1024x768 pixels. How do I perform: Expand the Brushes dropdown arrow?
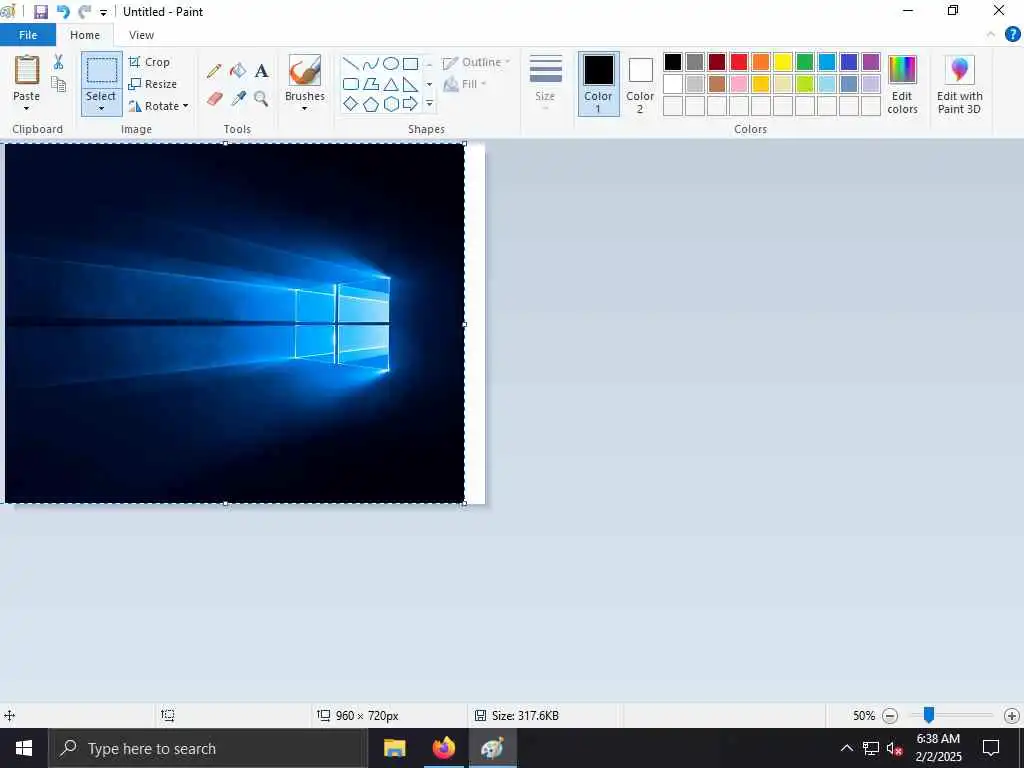pos(304,108)
